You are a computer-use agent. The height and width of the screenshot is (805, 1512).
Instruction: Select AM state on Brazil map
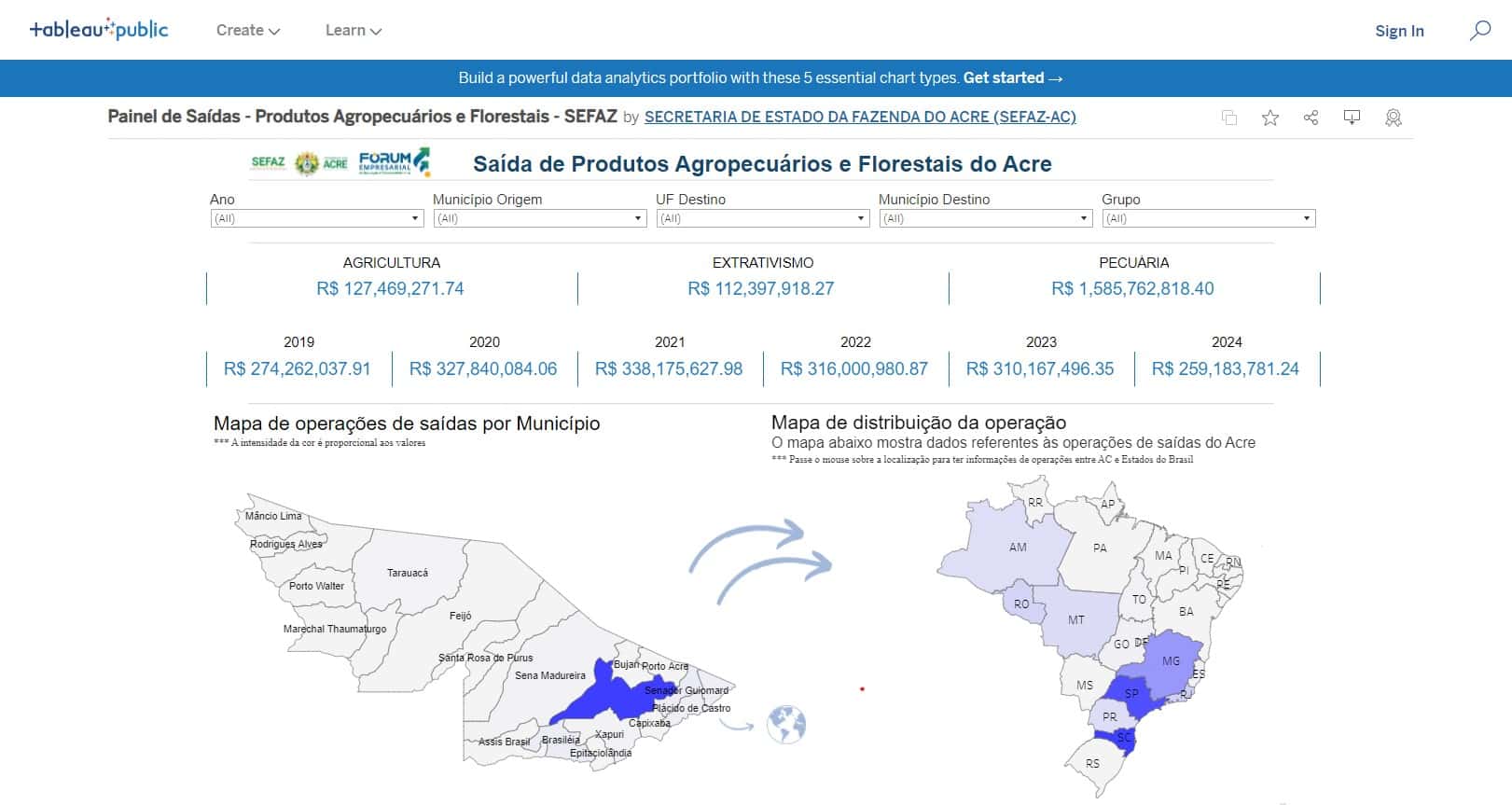click(1018, 547)
